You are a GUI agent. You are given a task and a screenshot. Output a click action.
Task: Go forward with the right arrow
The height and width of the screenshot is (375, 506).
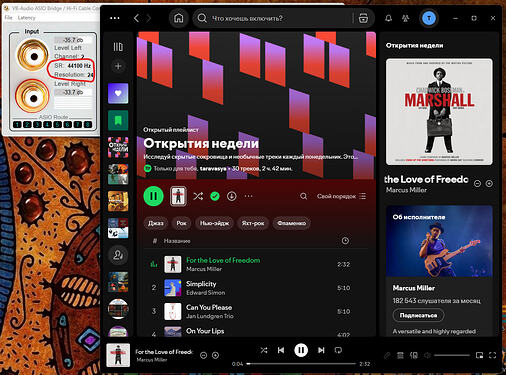click(149, 18)
